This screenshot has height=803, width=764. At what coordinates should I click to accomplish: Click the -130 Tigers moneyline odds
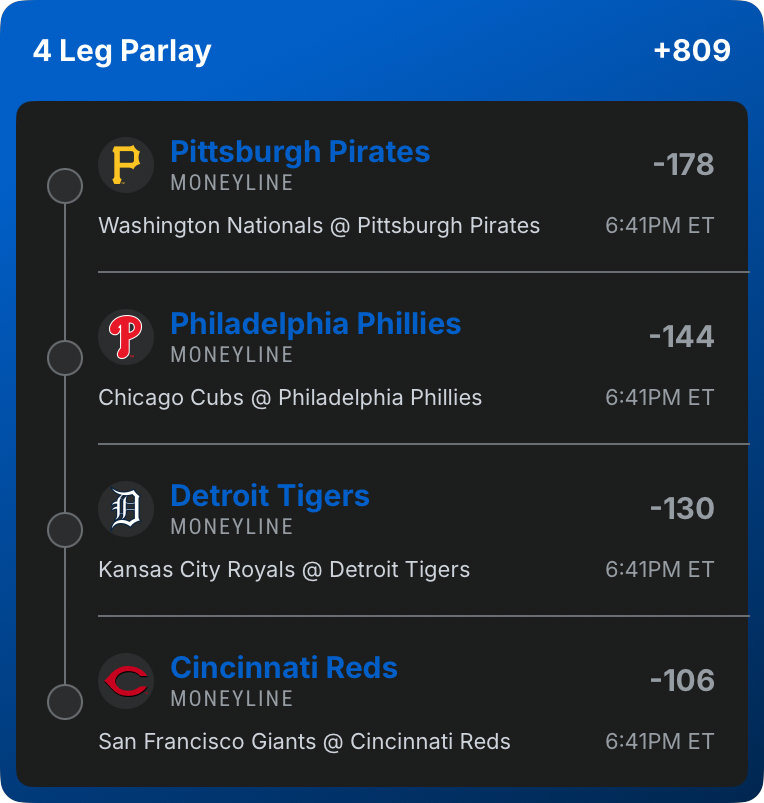(x=682, y=509)
